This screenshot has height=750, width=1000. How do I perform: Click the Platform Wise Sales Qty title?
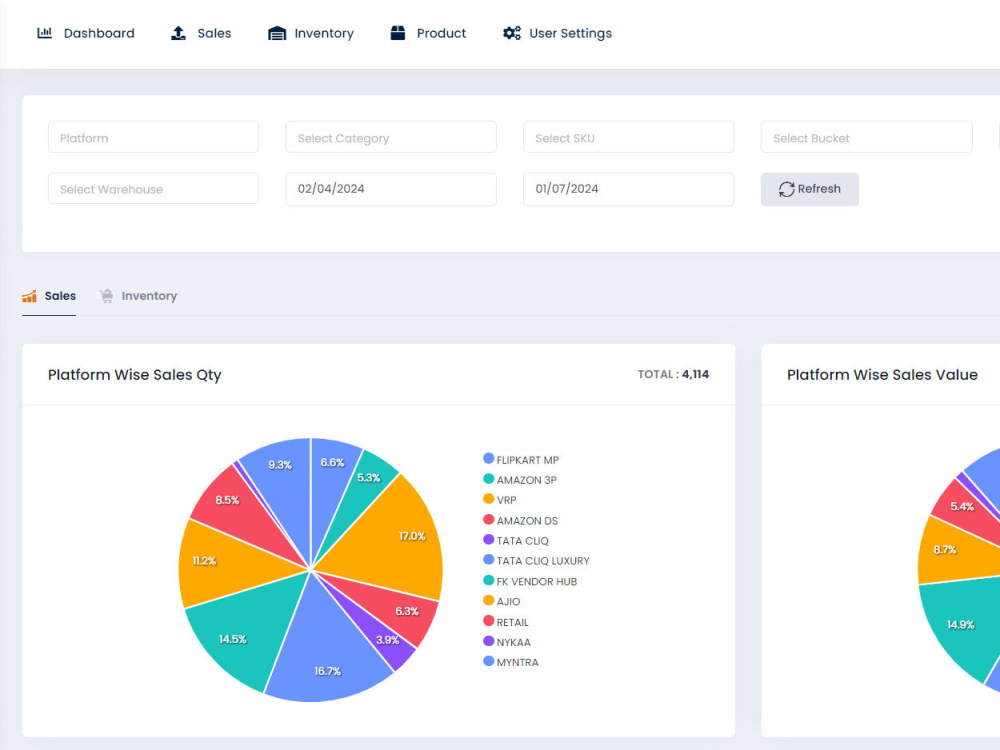(x=135, y=375)
